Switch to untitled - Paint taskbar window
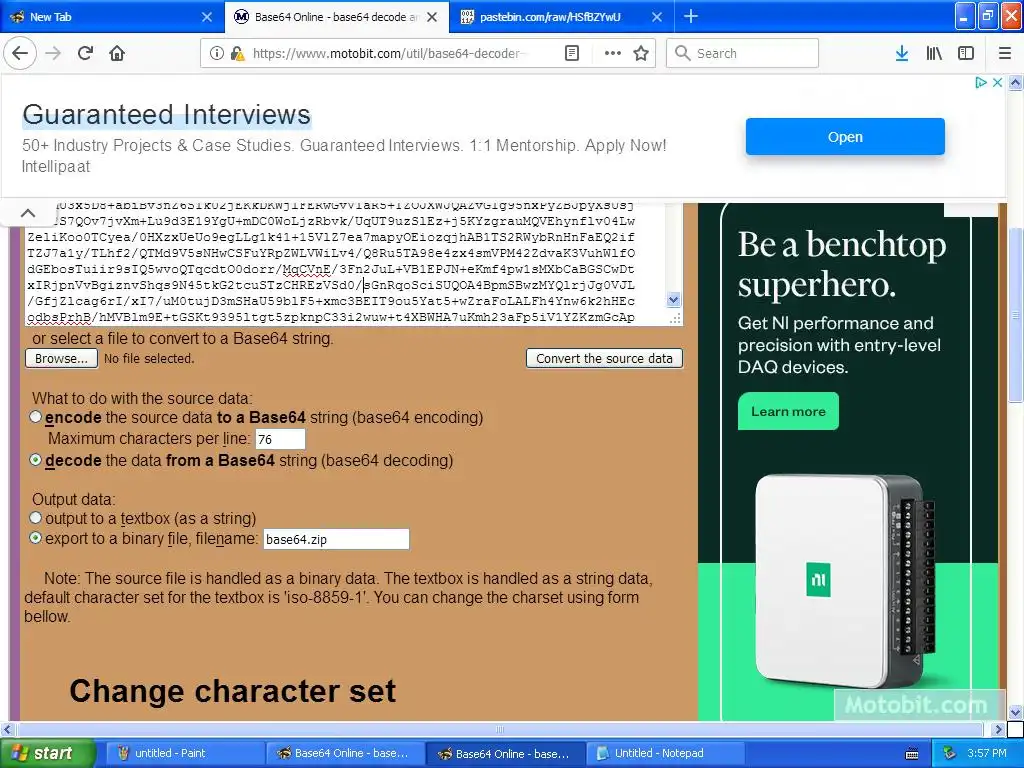Screen dimensions: 1024x768 (184, 753)
